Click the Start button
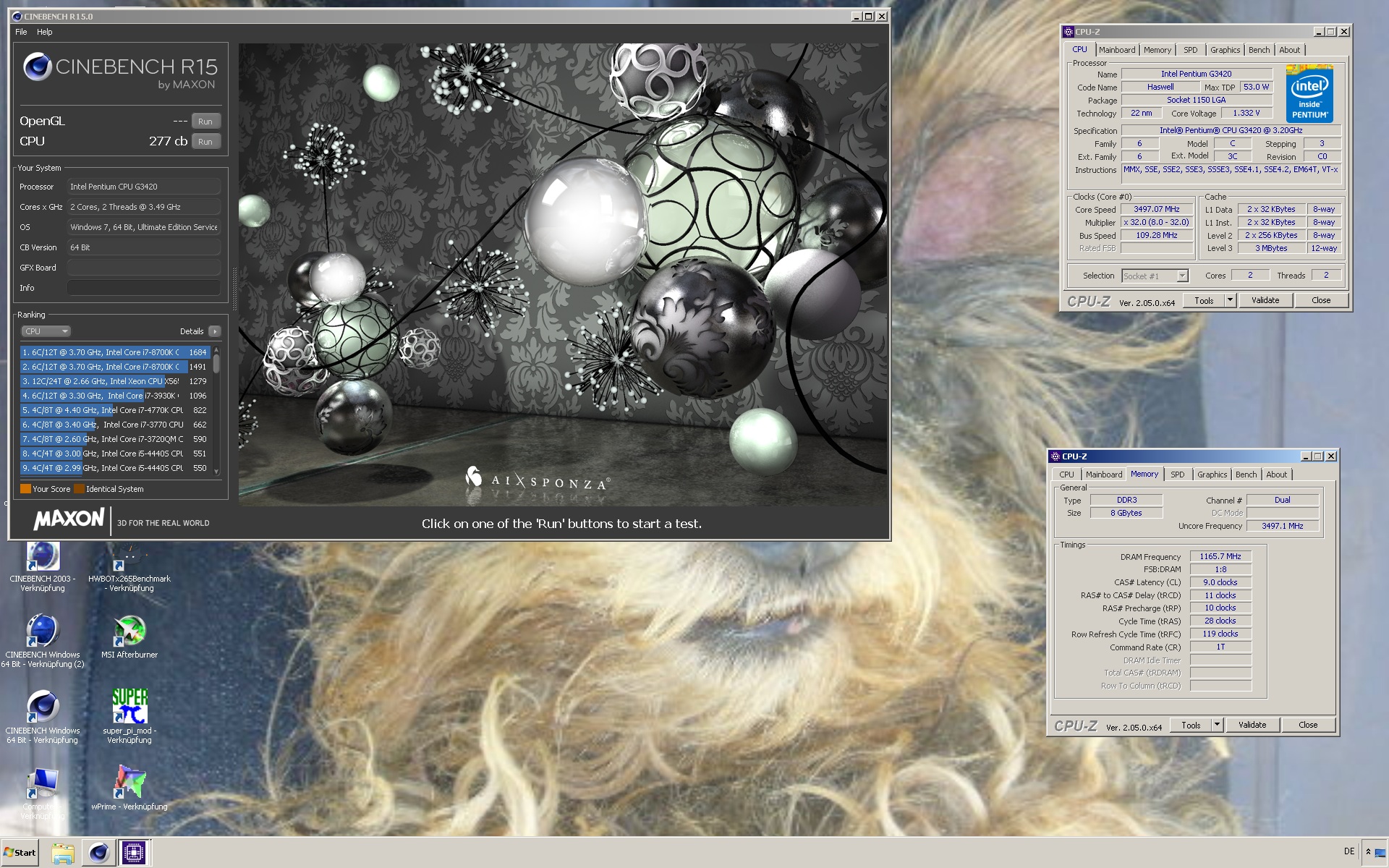Viewport: 1389px width, 868px height. click(x=20, y=853)
